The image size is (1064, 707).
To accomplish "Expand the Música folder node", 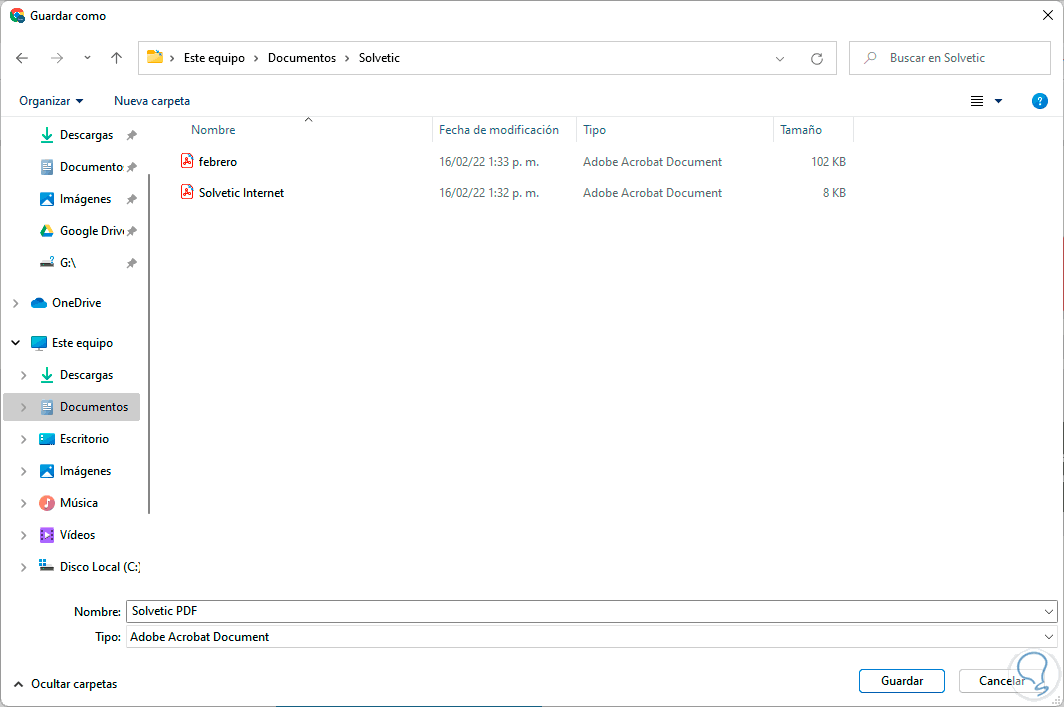I will (x=24, y=503).
